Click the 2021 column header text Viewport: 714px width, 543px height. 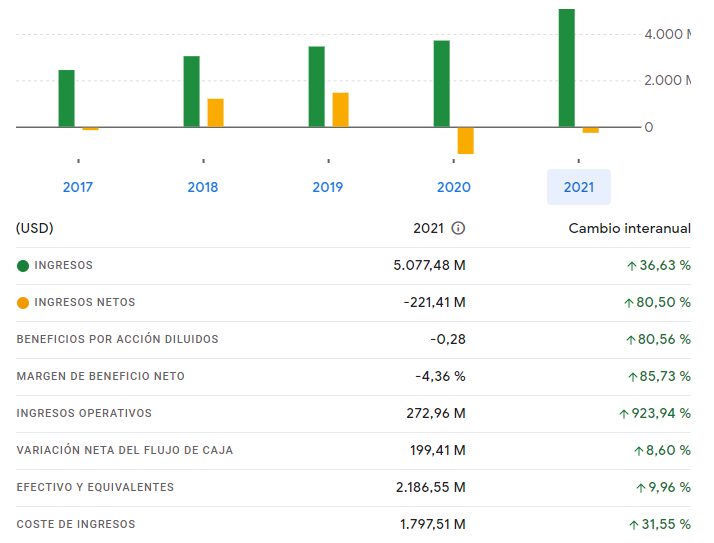tap(428, 228)
